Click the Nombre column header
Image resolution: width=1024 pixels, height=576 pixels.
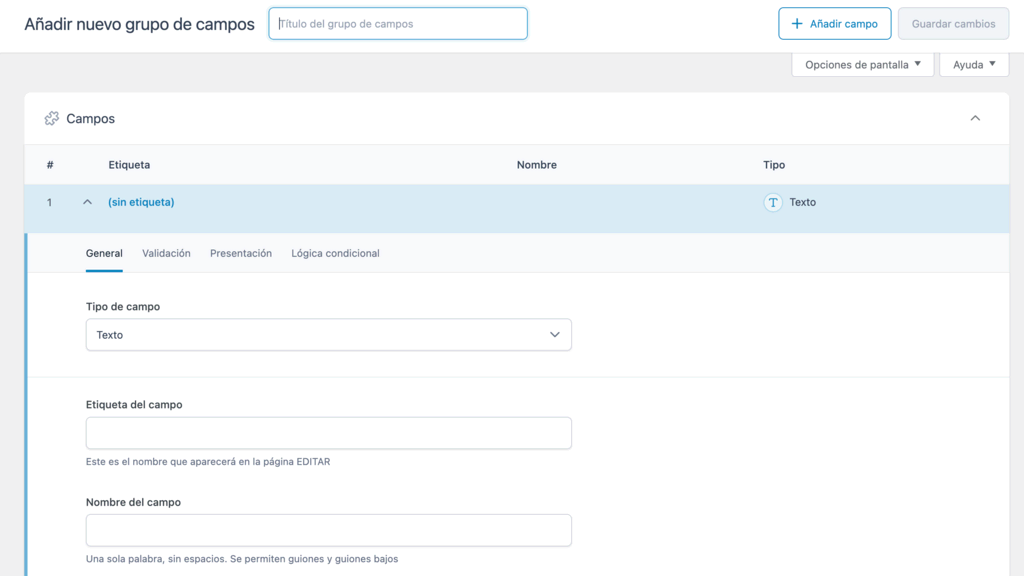(x=536, y=165)
